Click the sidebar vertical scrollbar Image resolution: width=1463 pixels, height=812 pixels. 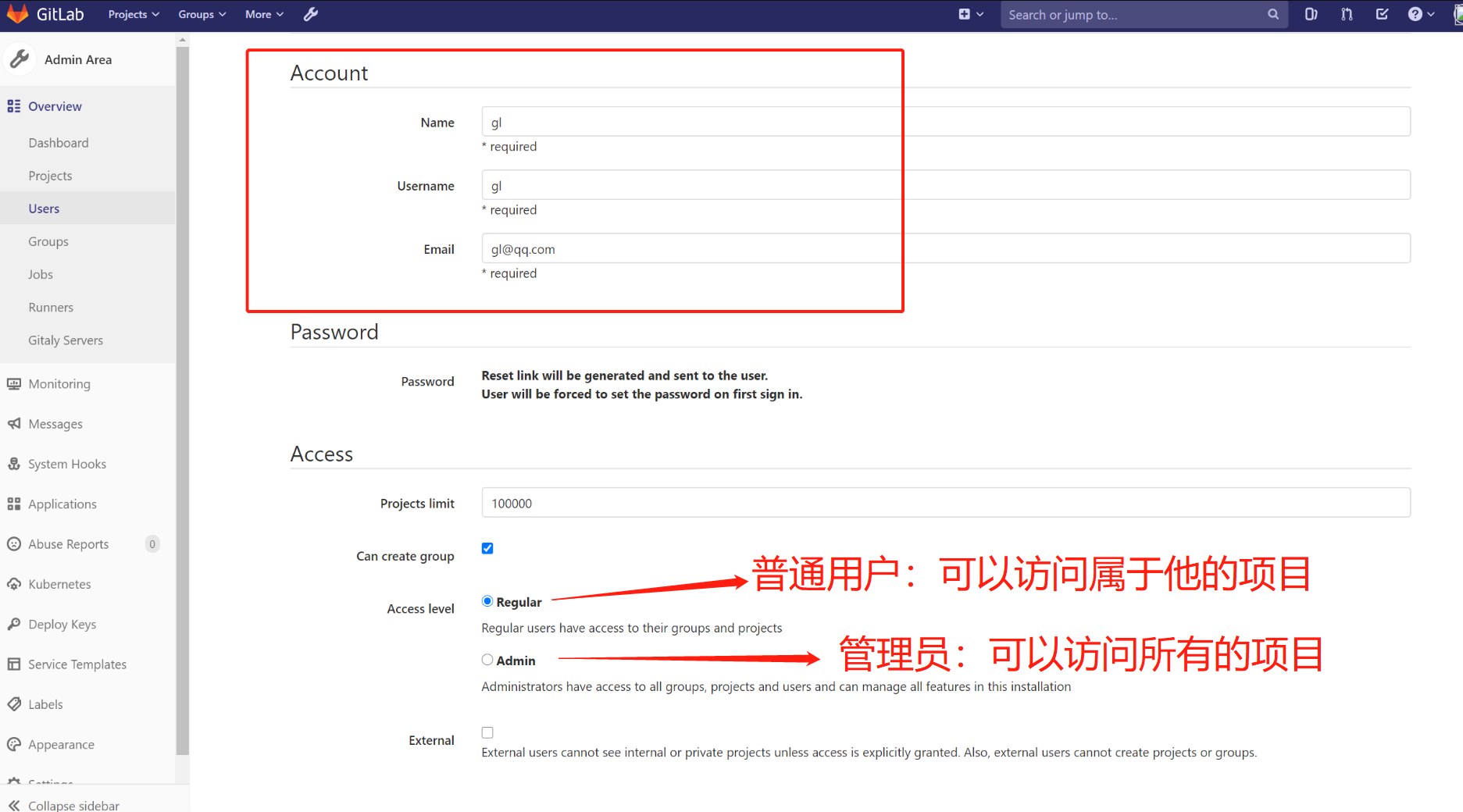pos(183,401)
